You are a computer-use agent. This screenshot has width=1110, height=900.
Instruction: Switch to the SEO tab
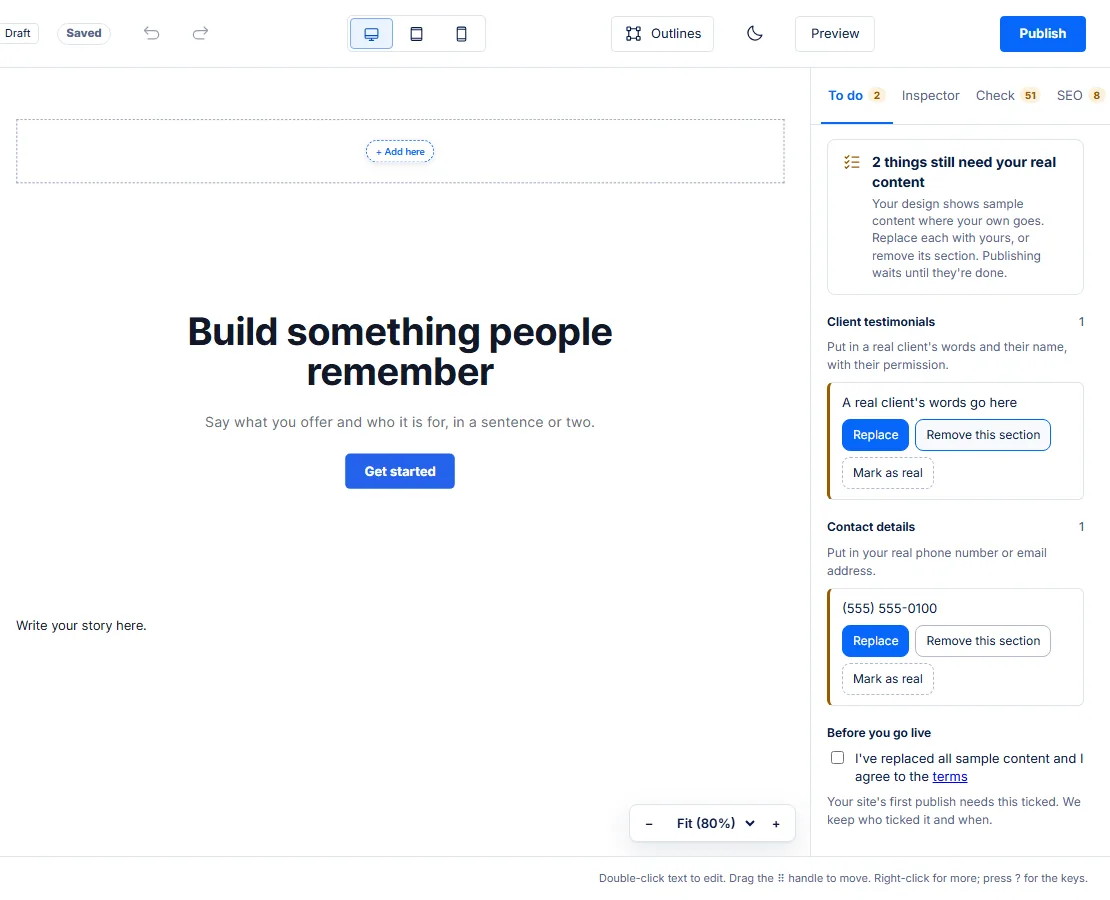(x=1080, y=96)
